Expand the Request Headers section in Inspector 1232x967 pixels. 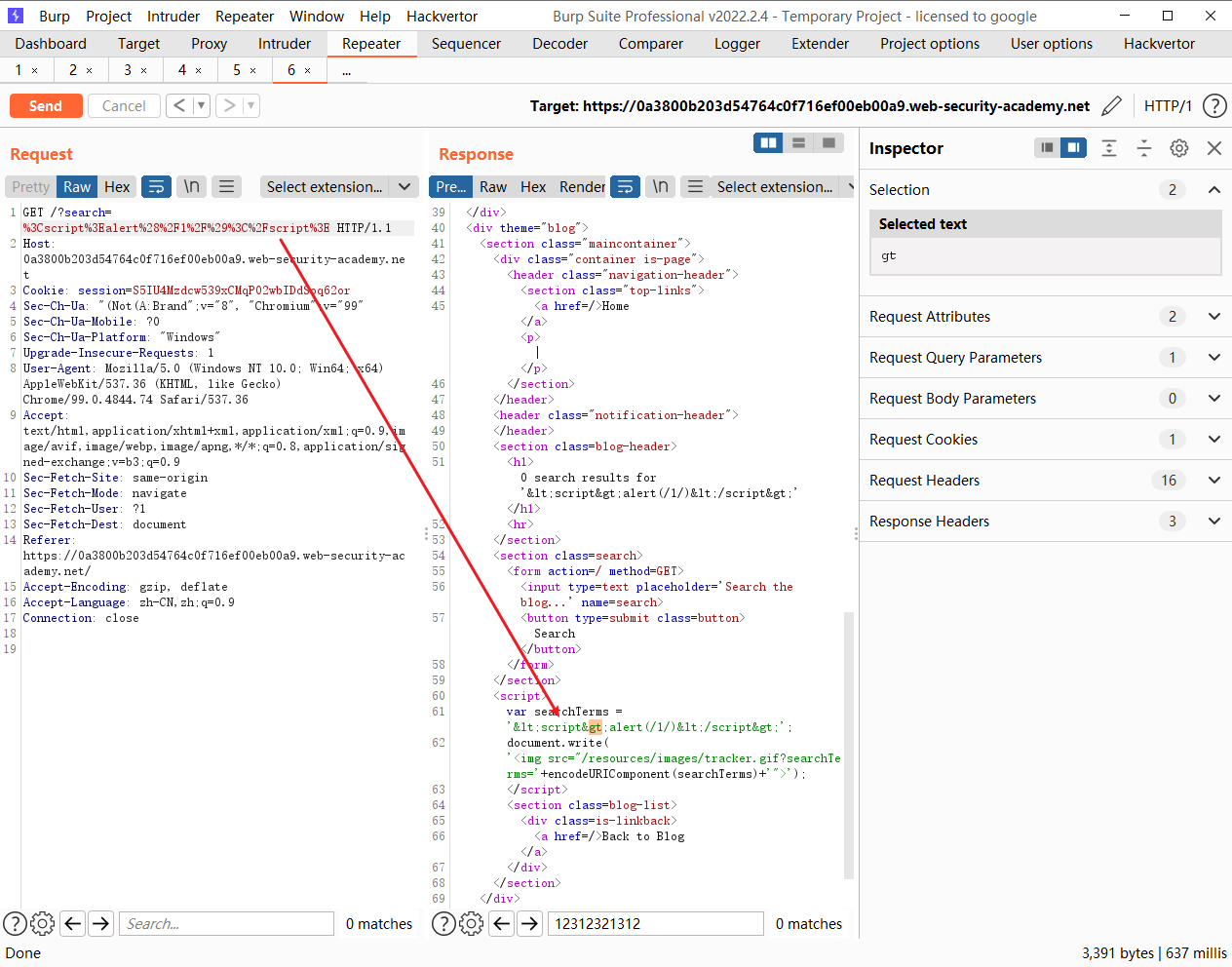(x=1214, y=480)
